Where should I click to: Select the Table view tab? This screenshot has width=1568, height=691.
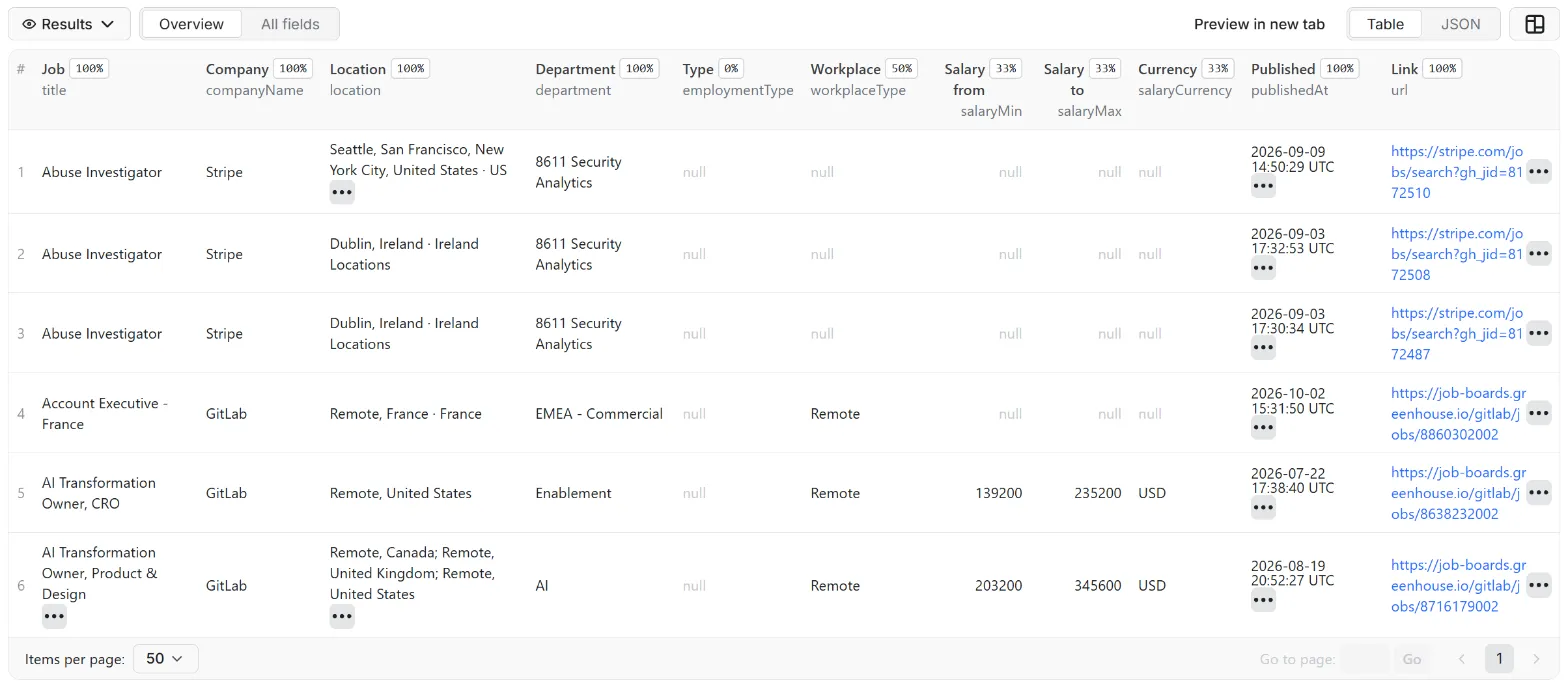point(1385,24)
